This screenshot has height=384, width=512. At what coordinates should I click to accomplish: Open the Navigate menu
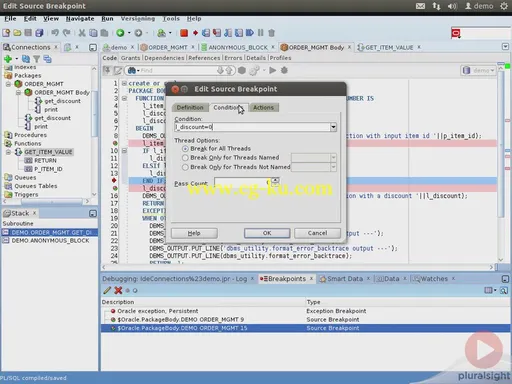pyautogui.click(x=80, y=19)
